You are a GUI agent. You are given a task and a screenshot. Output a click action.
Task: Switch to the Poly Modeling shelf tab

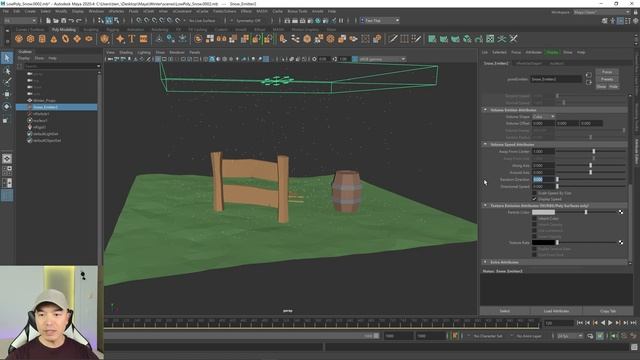(64, 29)
